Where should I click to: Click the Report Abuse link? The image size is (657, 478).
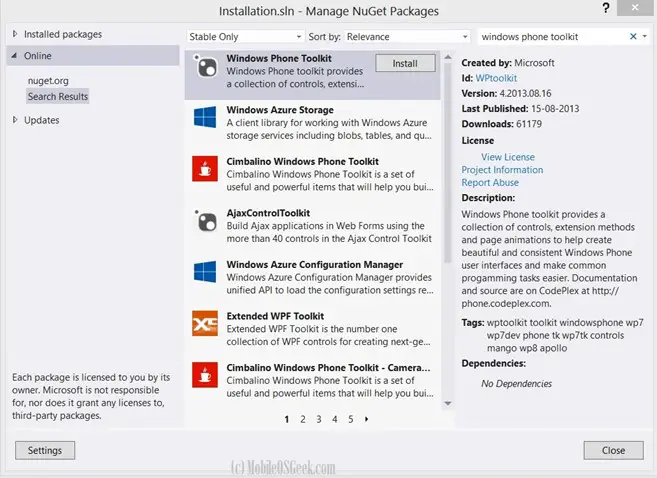490,183
